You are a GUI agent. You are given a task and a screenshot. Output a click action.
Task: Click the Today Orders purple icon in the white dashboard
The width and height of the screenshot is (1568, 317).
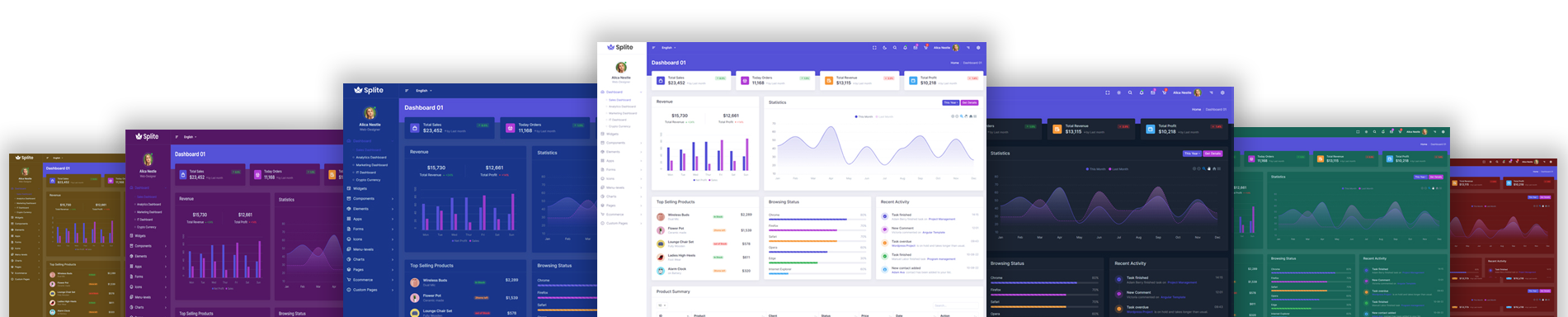click(x=745, y=81)
